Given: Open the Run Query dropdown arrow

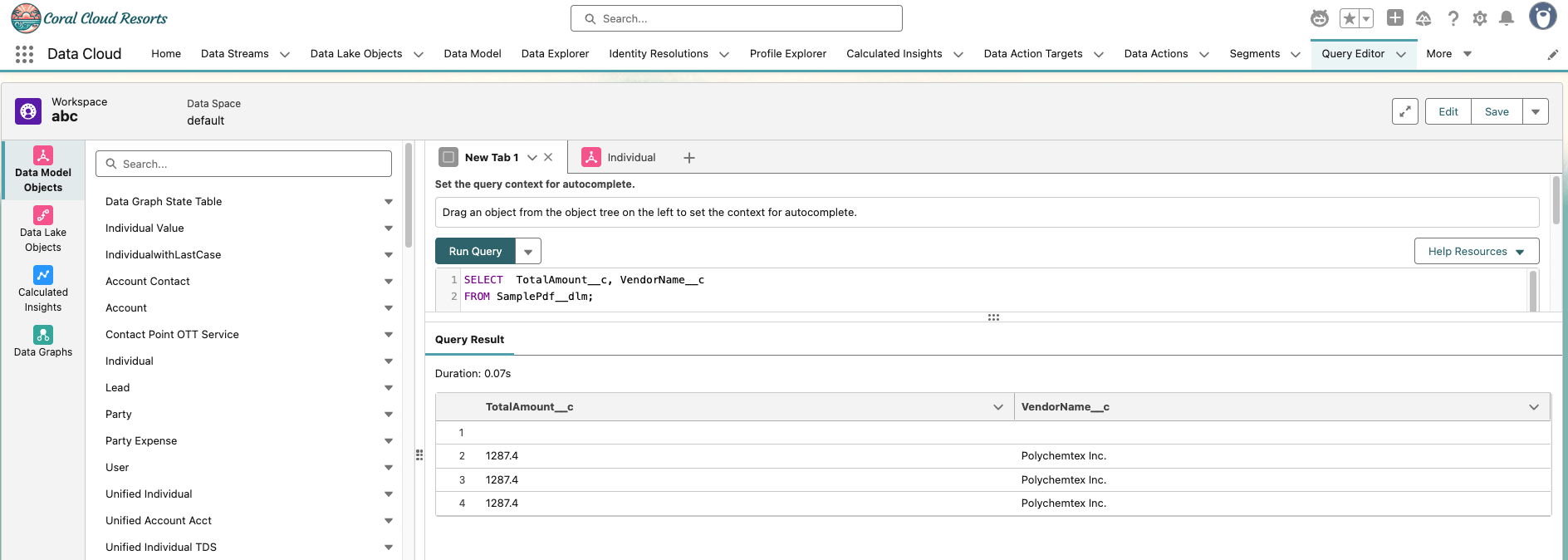Looking at the screenshot, I should (x=528, y=251).
